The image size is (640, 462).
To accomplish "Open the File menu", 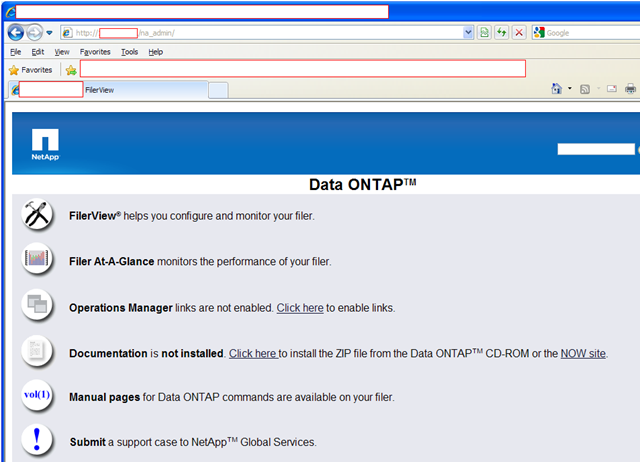I will pos(16,52).
